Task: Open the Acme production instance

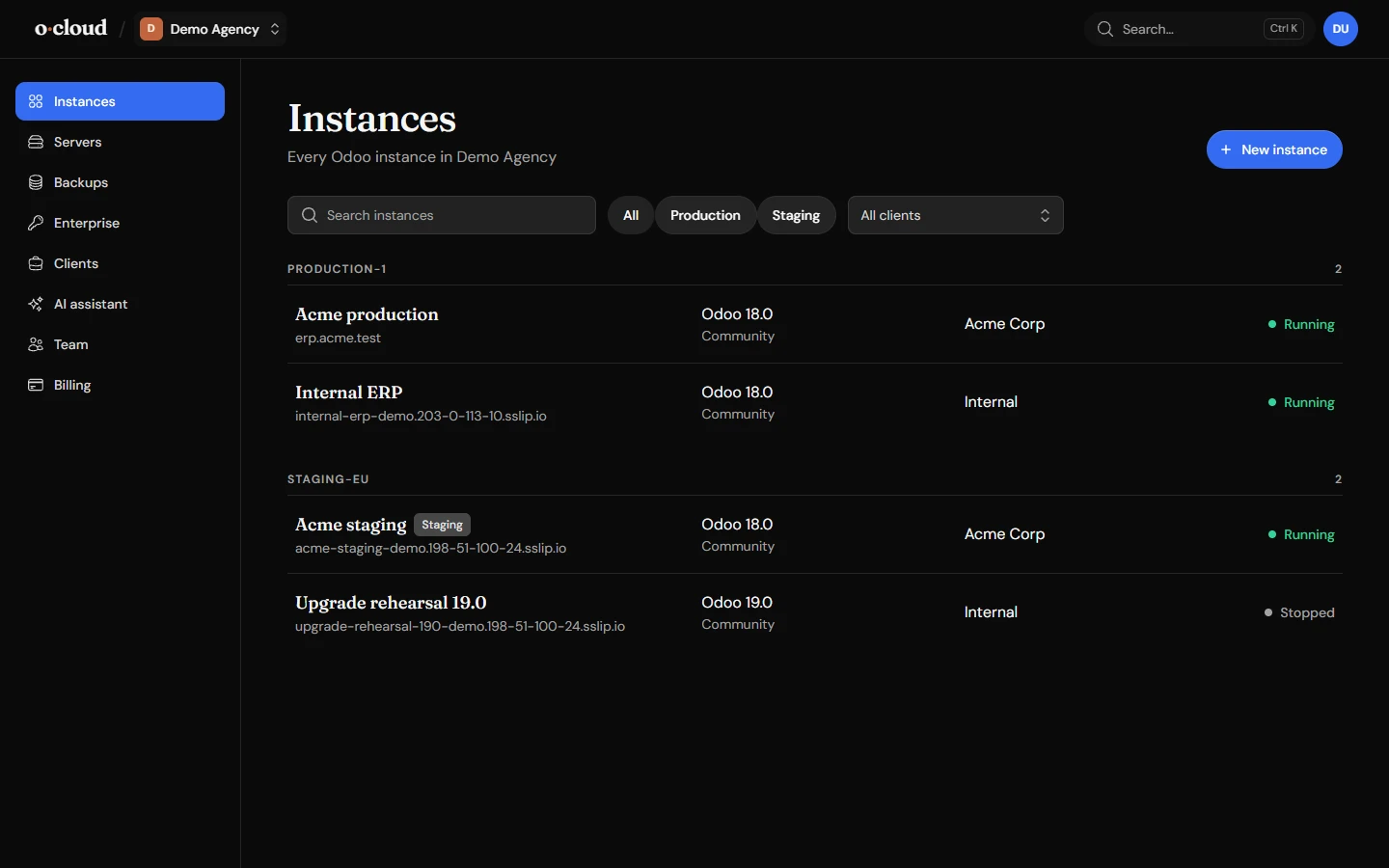Action: click(x=815, y=324)
